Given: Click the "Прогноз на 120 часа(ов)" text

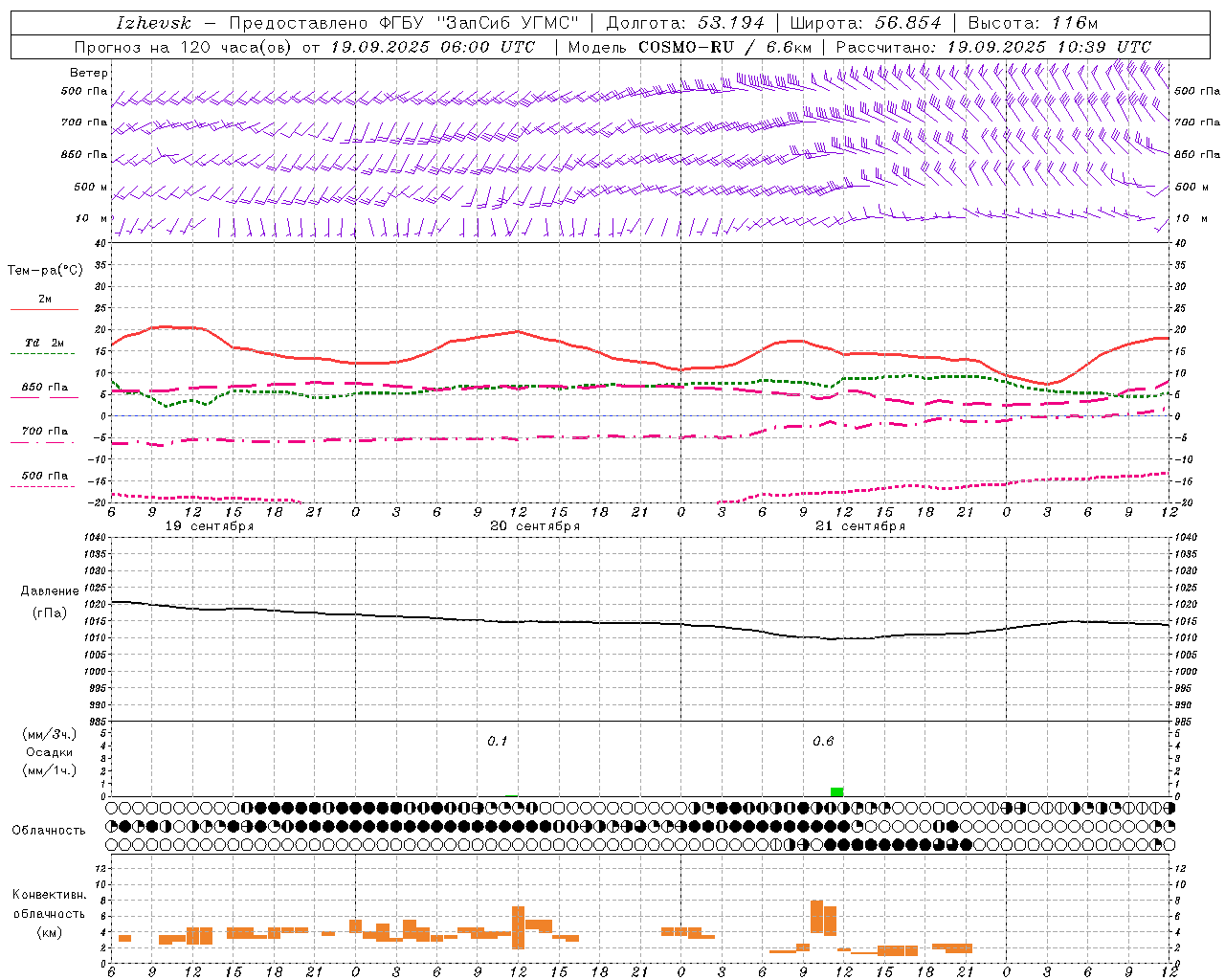Looking at the screenshot, I should (184, 47).
